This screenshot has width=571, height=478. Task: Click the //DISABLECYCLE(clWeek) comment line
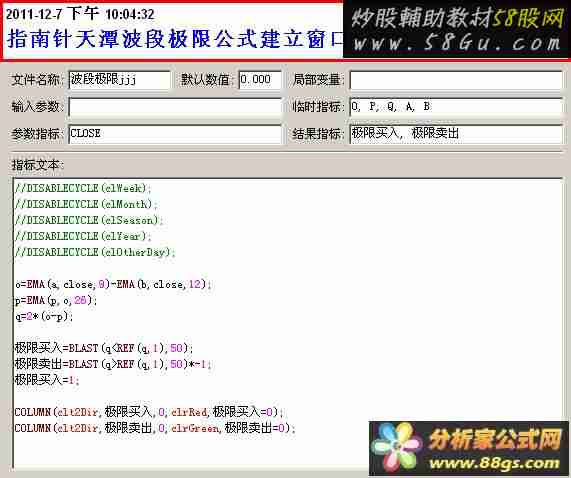pyautogui.click(x=83, y=188)
